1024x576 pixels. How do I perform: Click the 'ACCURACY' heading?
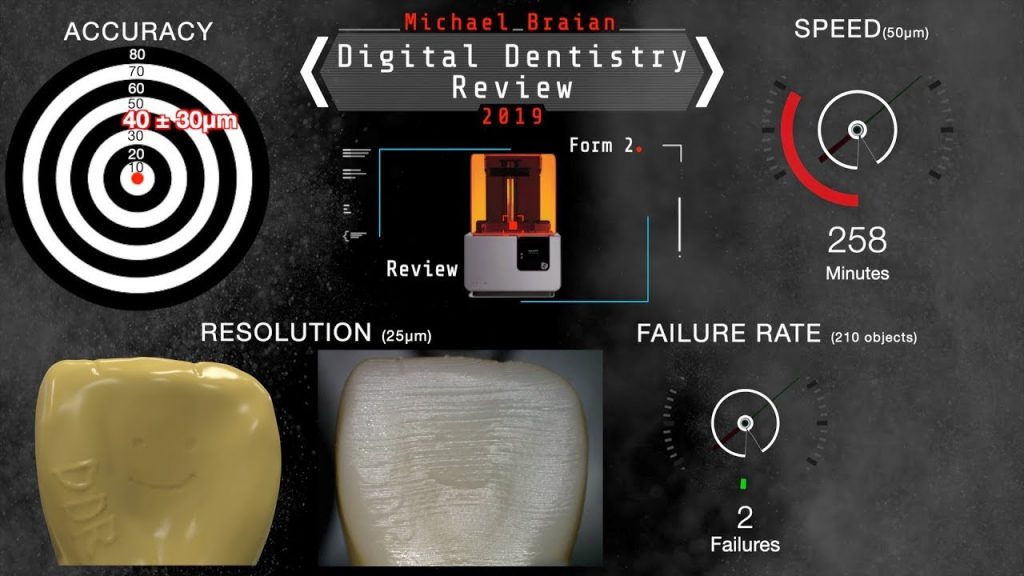pyautogui.click(x=138, y=31)
